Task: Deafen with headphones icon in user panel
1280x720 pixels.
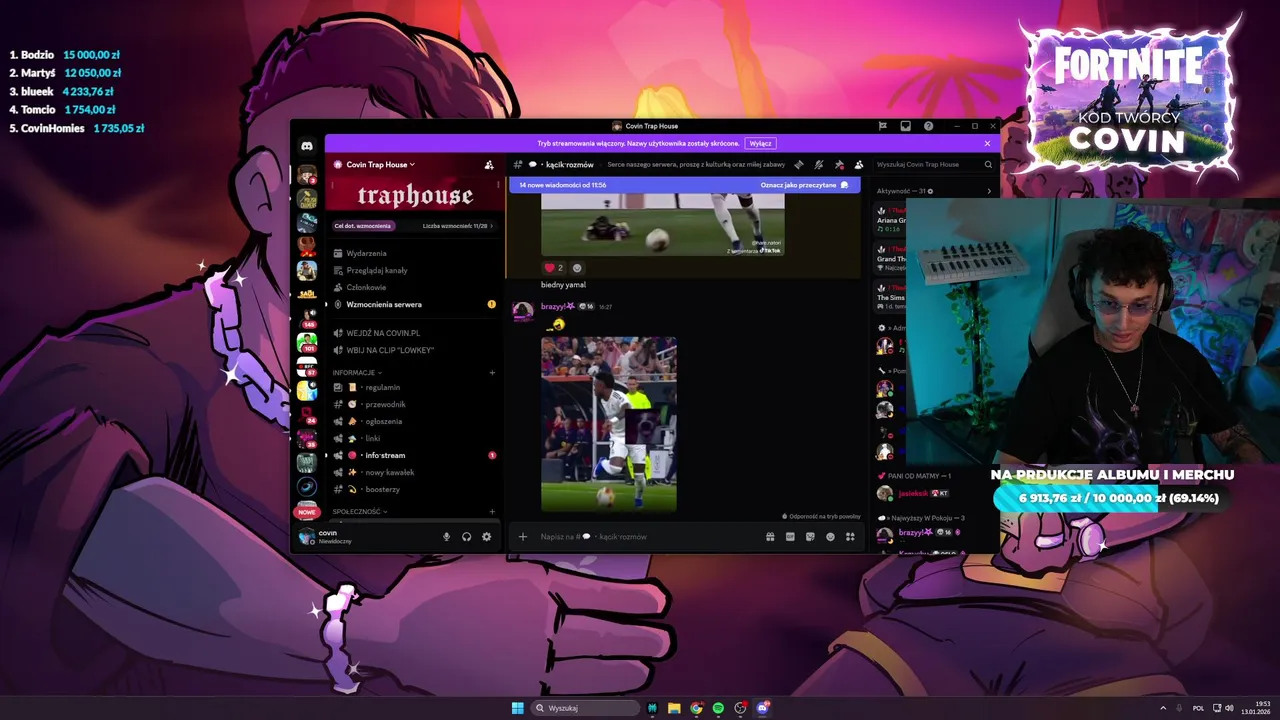Action: pyautogui.click(x=466, y=537)
